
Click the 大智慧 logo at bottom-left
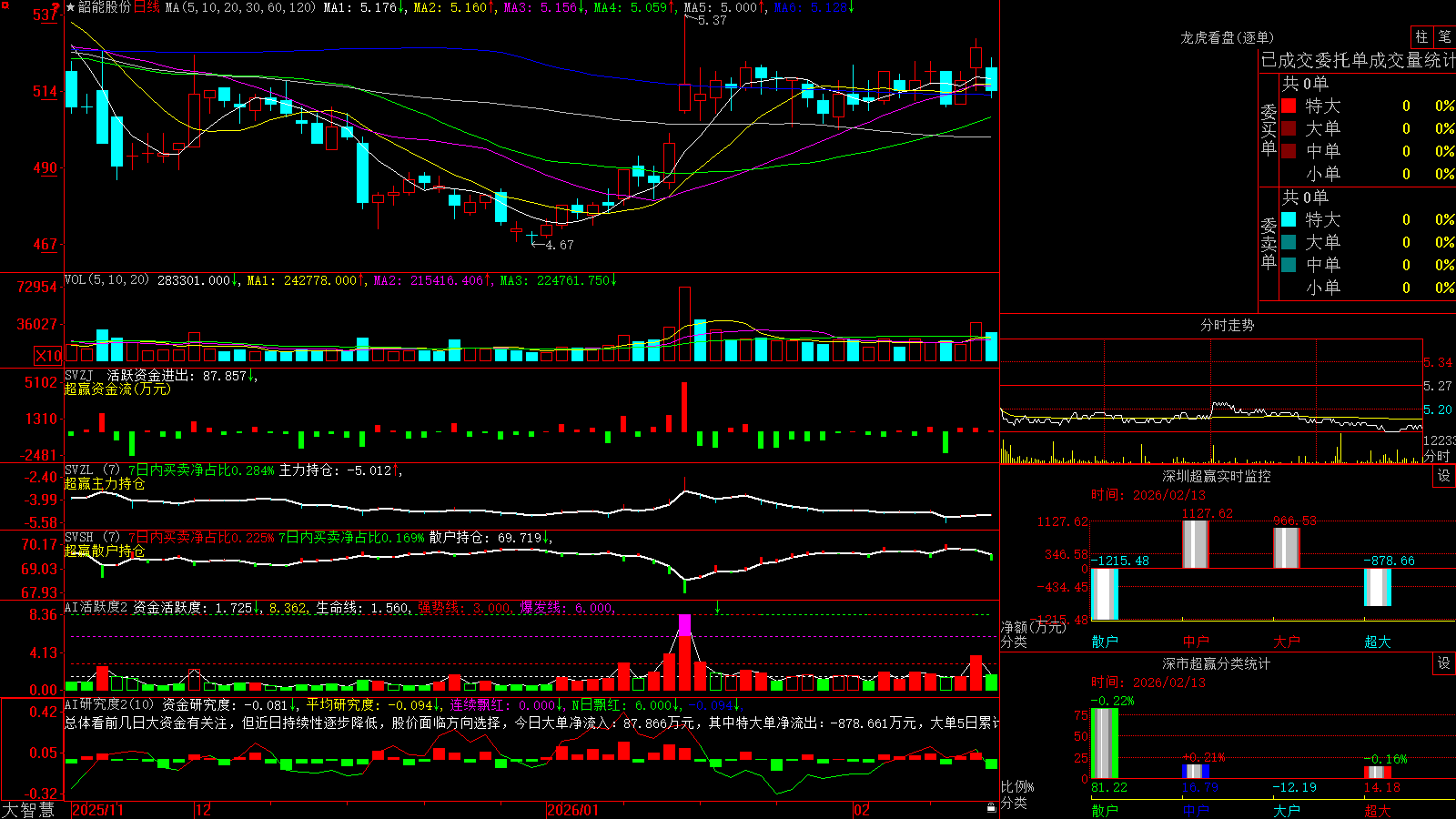pyautogui.click(x=28, y=809)
